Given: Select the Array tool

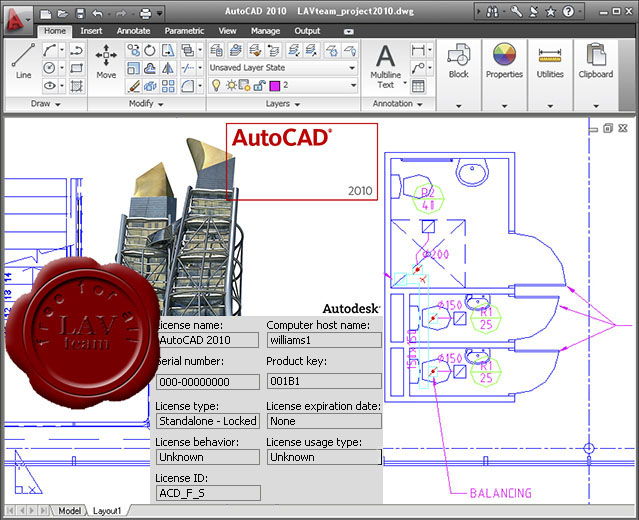Looking at the screenshot, I should (167, 86).
